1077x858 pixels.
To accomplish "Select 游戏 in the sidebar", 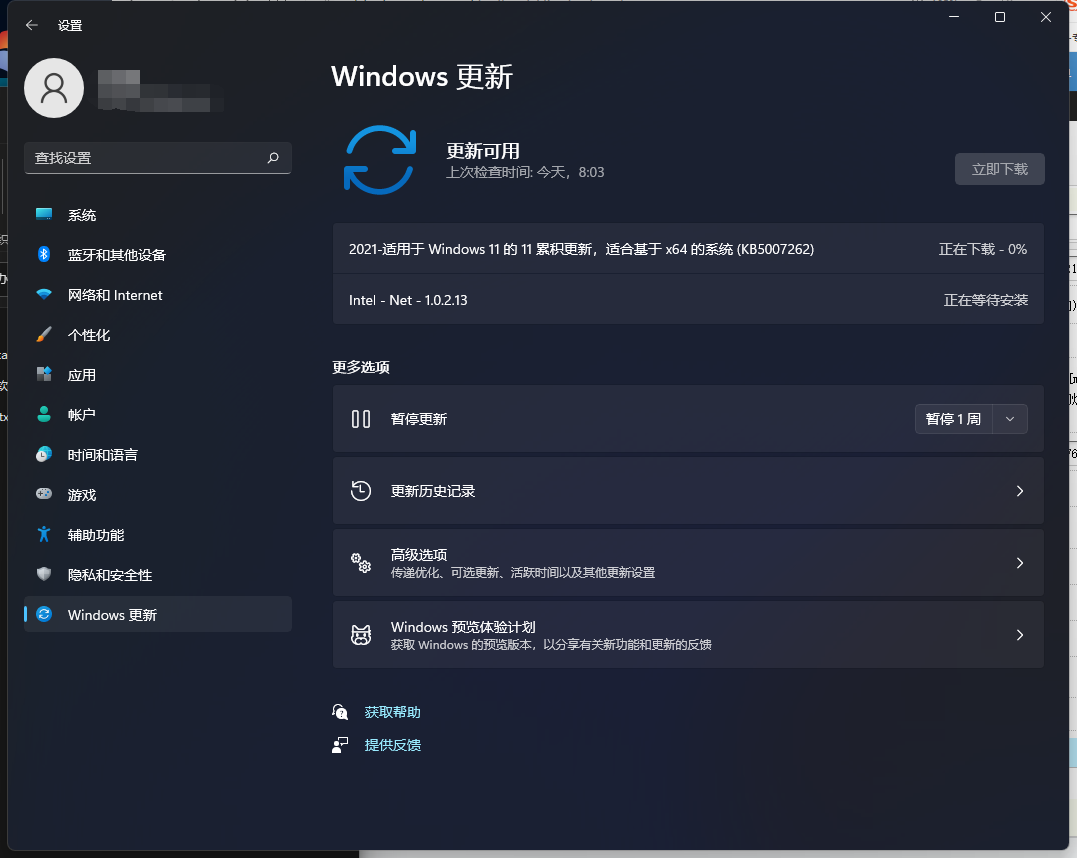I will pos(158,494).
